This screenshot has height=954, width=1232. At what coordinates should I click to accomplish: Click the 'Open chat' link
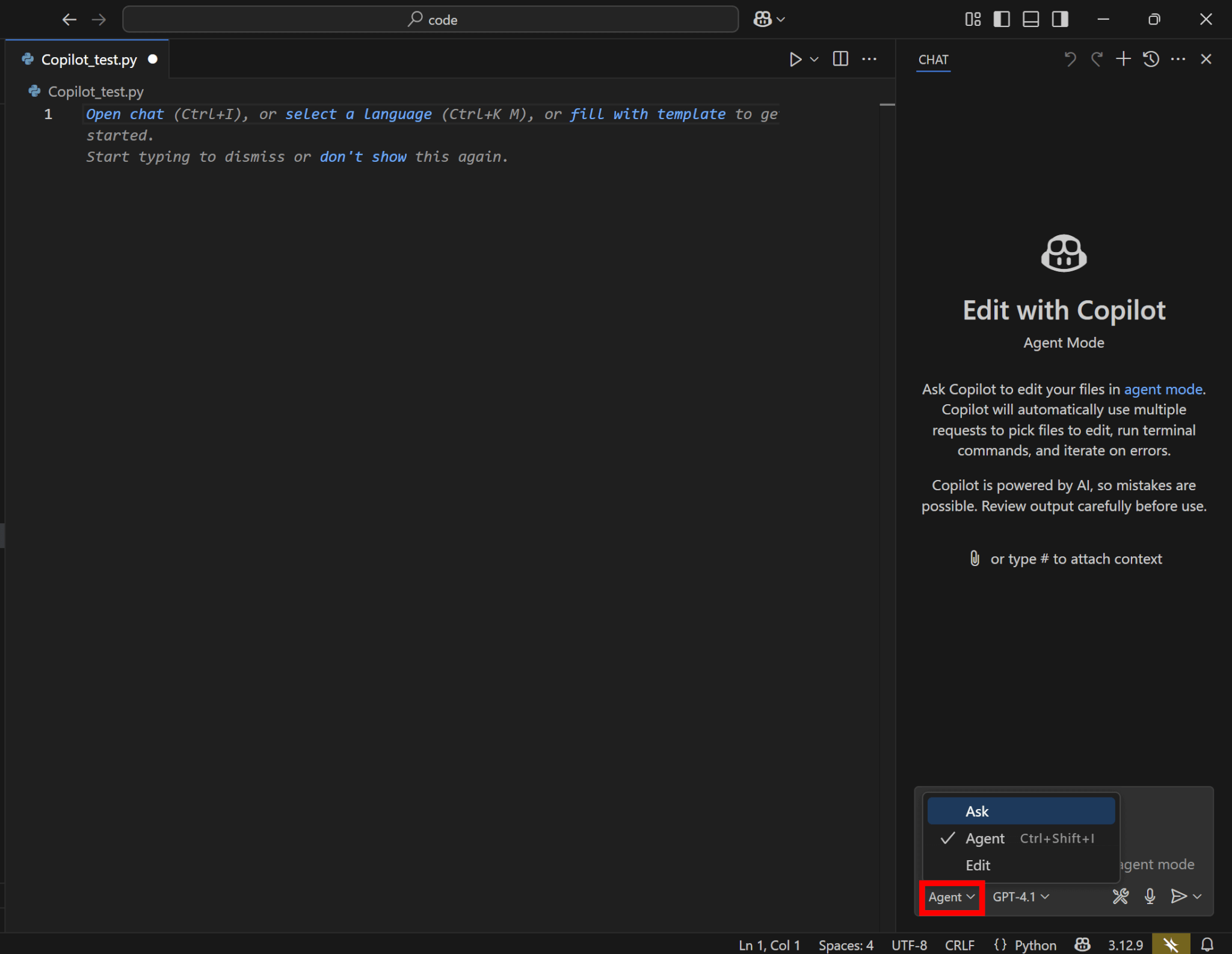125,114
